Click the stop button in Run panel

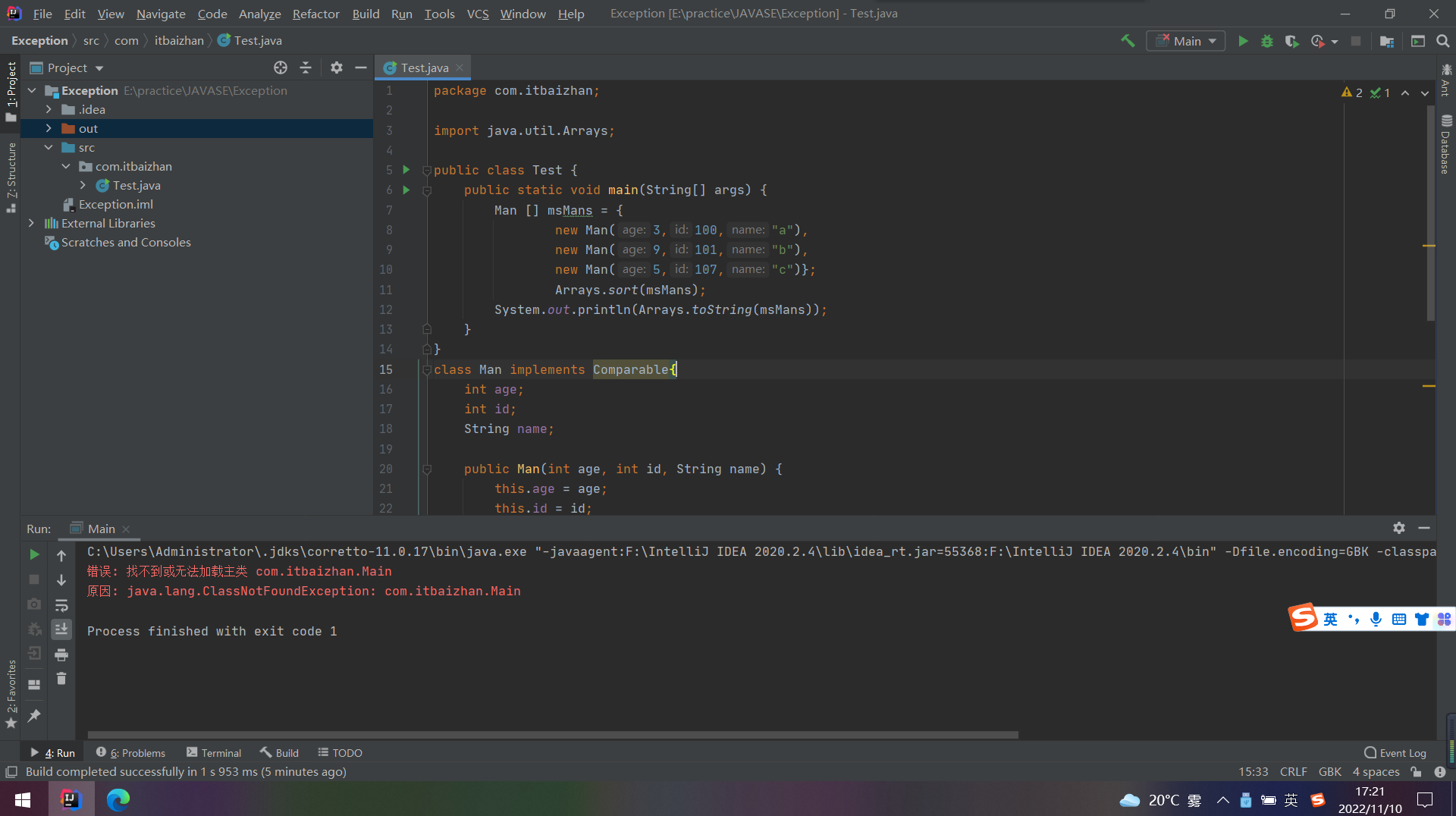(x=34, y=579)
